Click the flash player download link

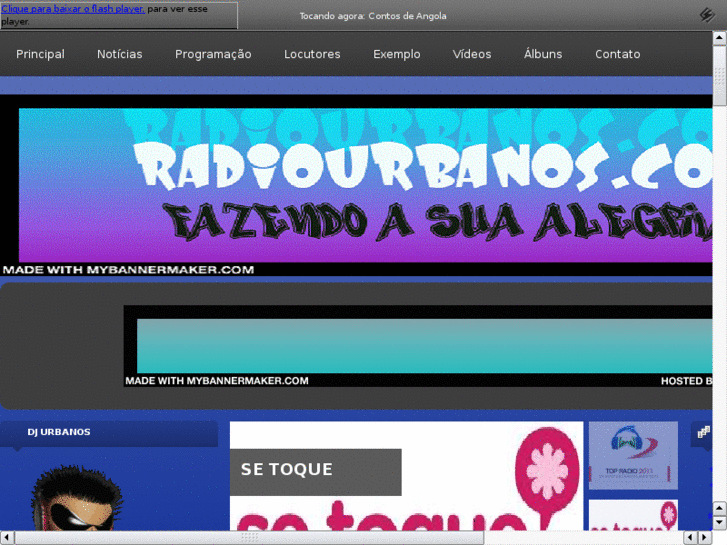pyautogui.click(x=73, y=9)
